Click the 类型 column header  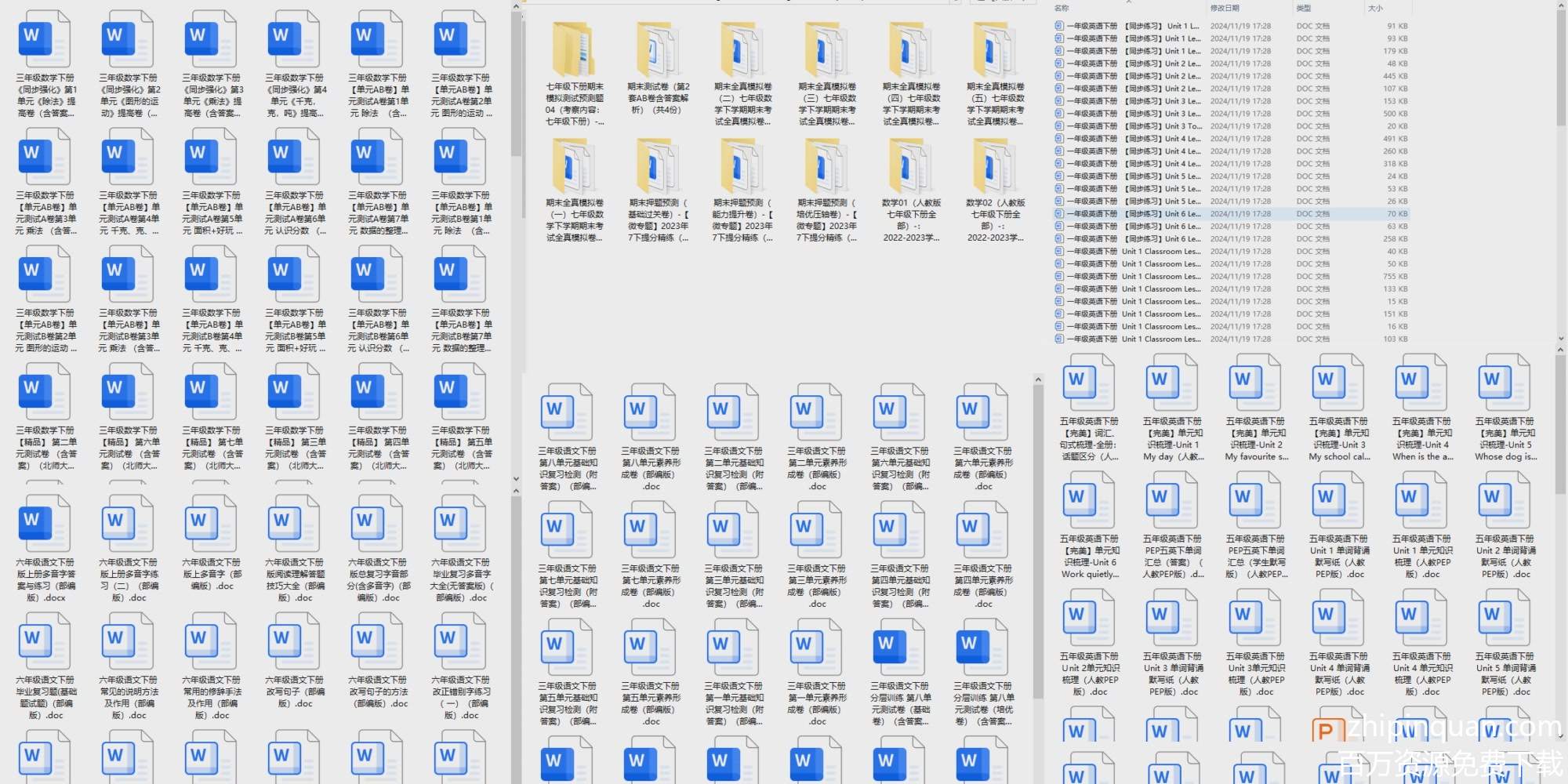[1304, 9]
